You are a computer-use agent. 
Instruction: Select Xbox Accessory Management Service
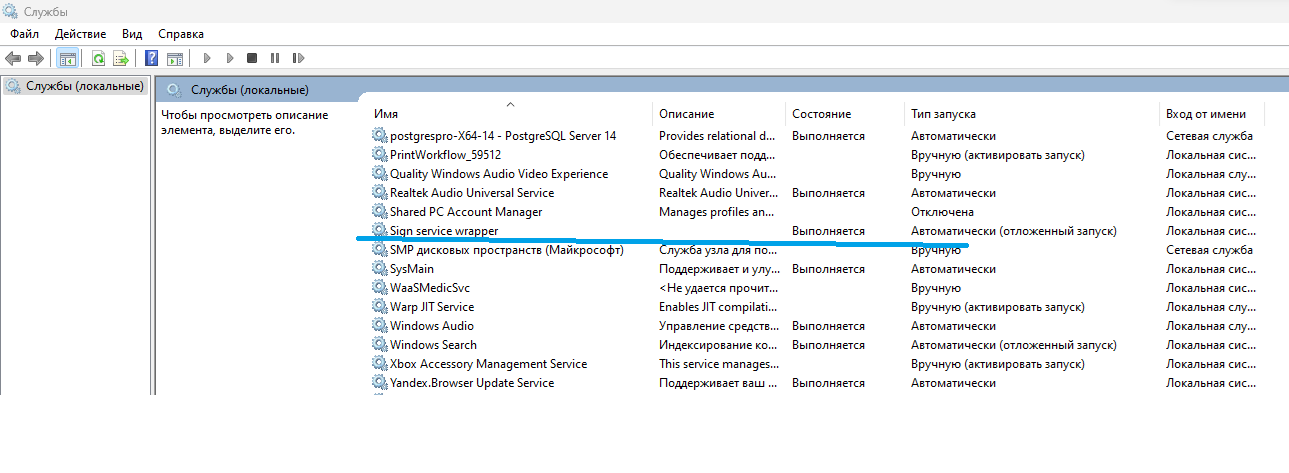(489, 364)
